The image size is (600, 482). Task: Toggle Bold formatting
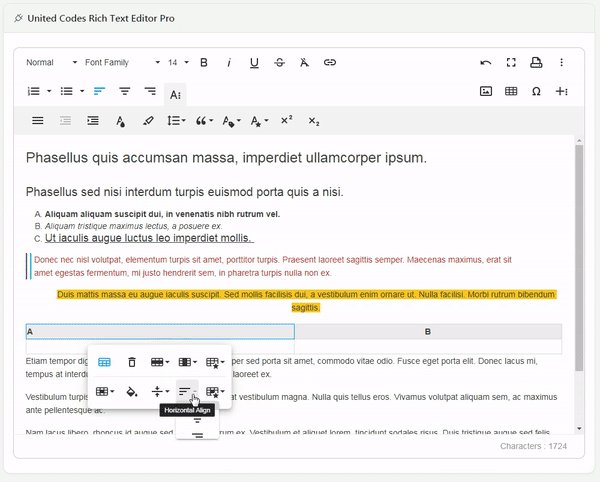(204, 62)
